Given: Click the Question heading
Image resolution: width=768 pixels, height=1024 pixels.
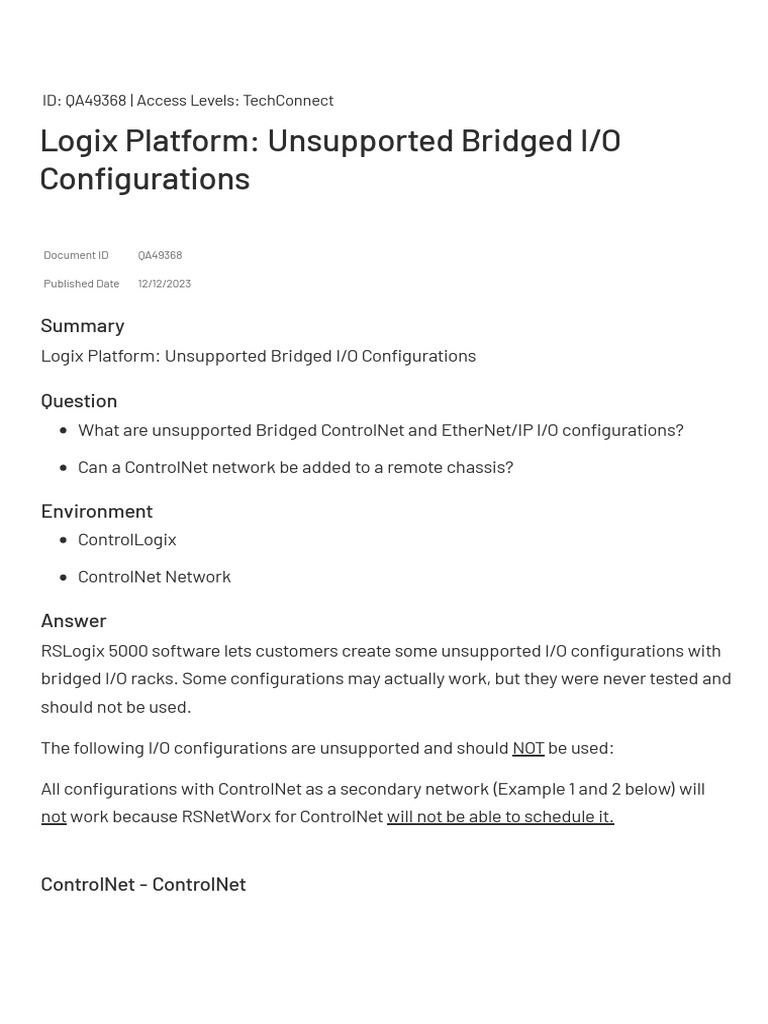Looking at the screenshot, I should tap(79, 401).
